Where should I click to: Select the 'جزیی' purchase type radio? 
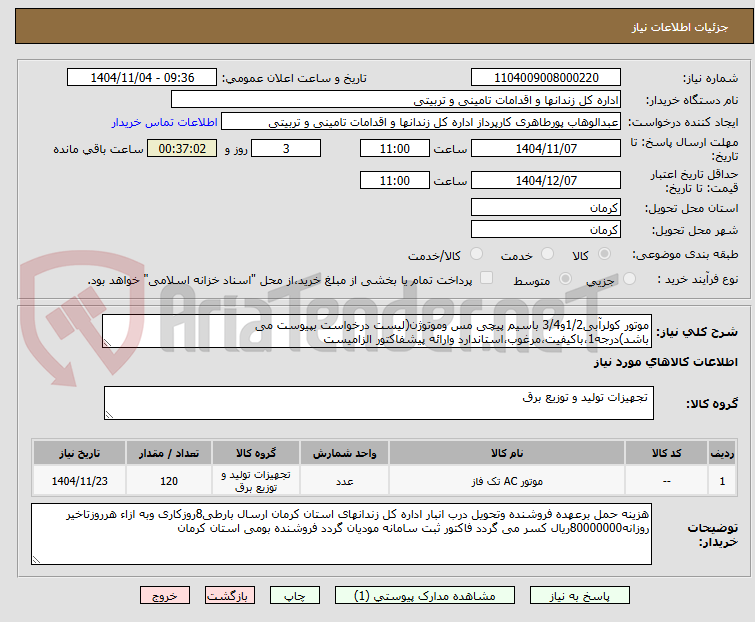pos(629,279)
